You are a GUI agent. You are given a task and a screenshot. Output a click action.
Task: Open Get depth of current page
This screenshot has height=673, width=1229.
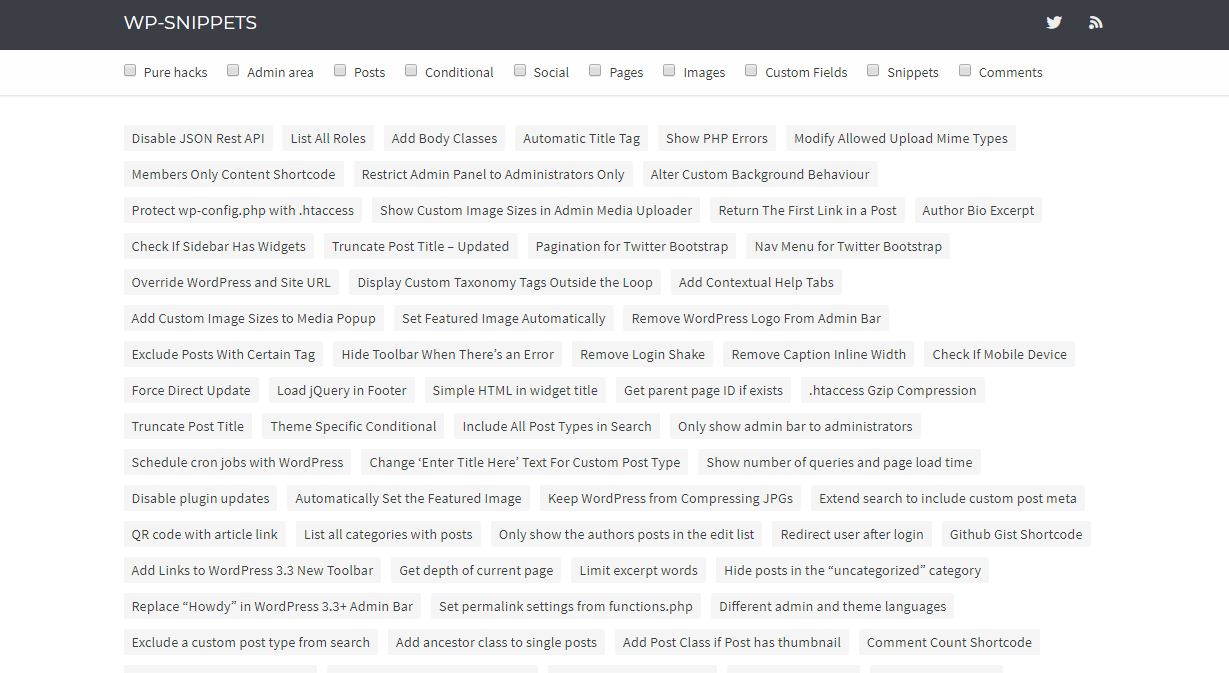pos(476,570)
